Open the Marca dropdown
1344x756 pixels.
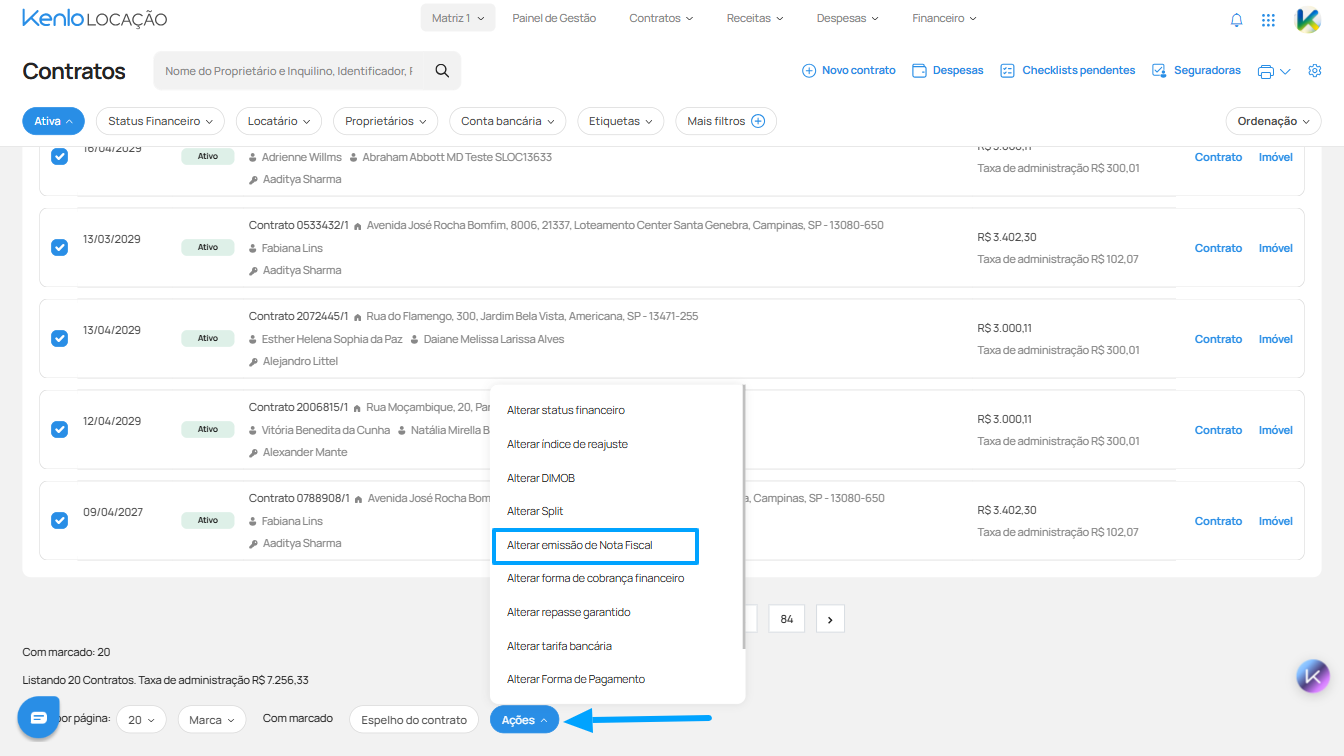[212, 720]
